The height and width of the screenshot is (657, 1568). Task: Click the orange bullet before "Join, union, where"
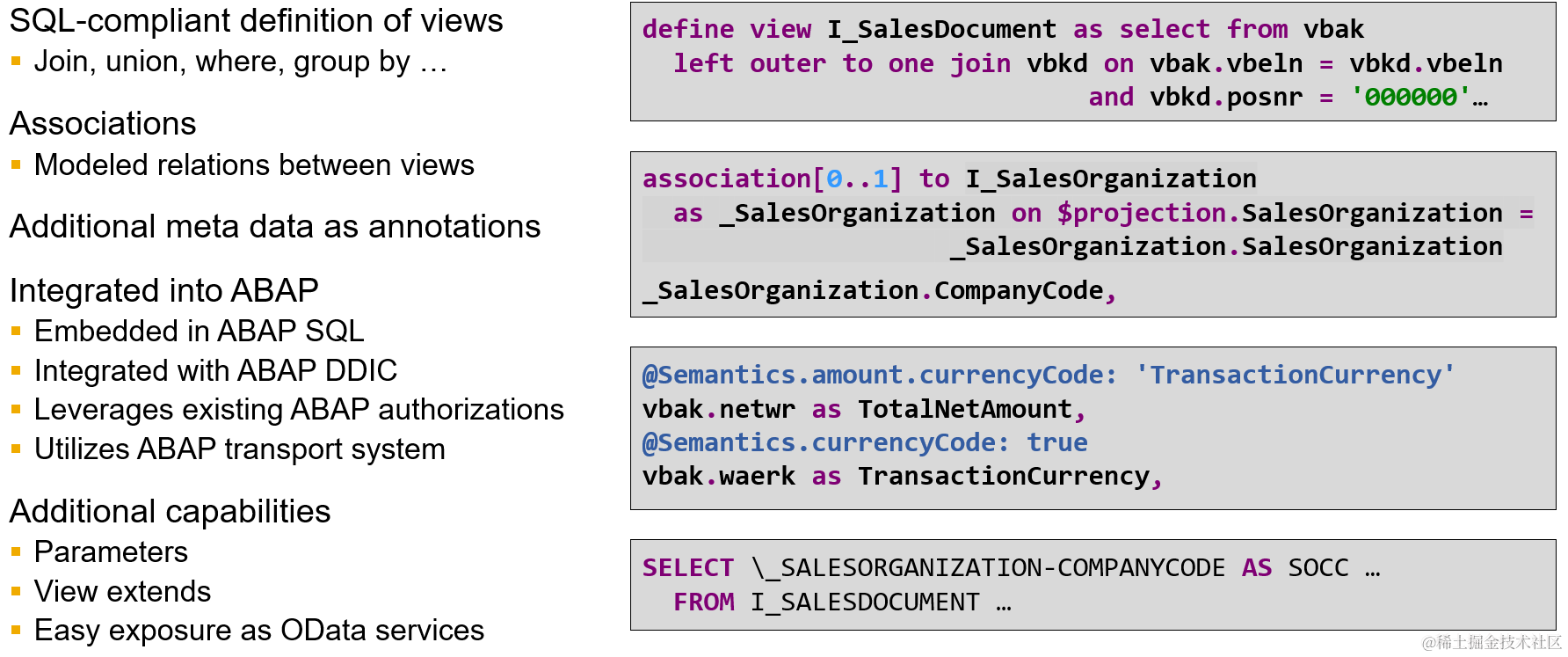coord(16,61)
